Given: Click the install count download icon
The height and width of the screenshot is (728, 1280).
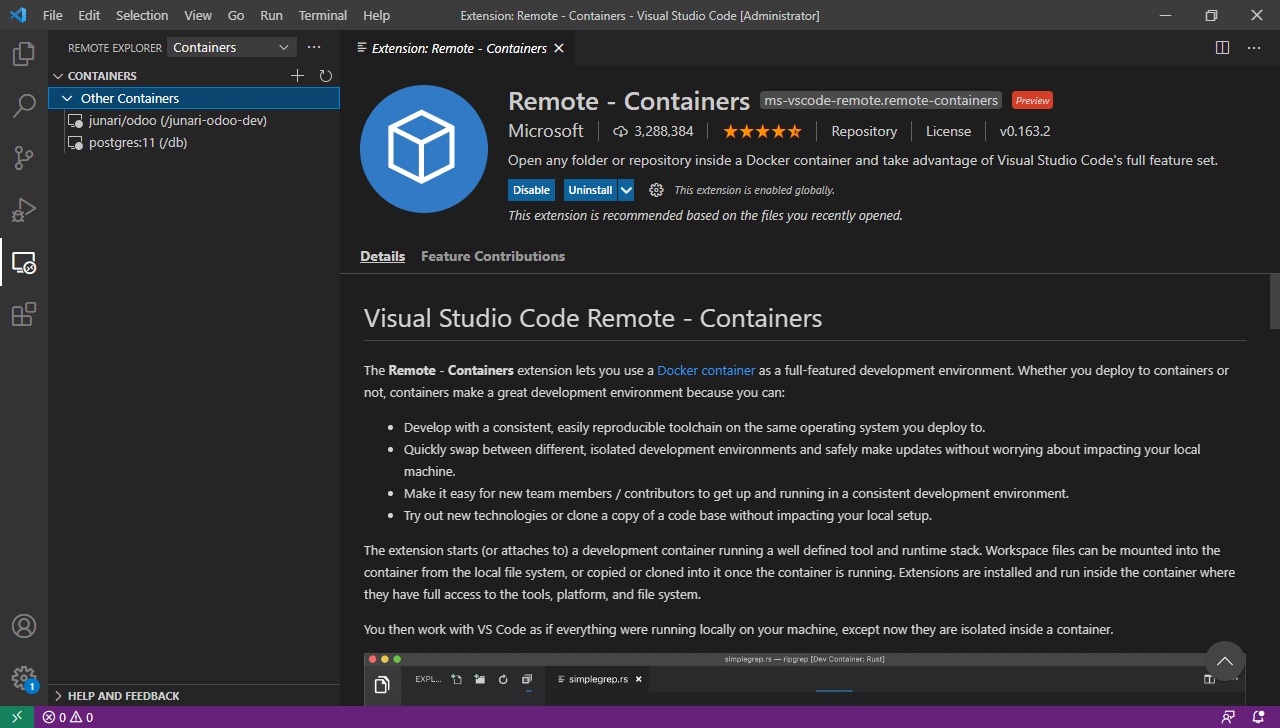Looking at the screenshot, I should tap(620, 131).
